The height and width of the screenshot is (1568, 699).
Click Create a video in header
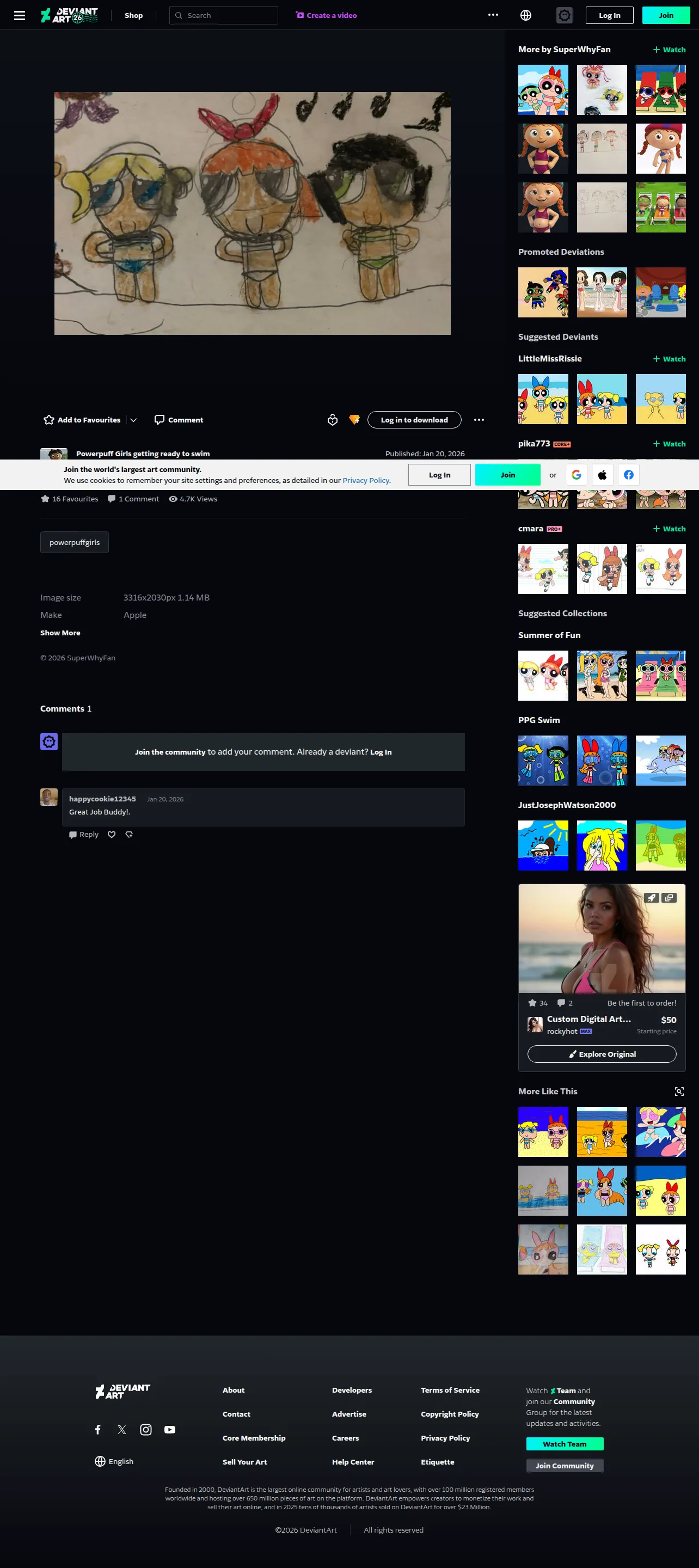pyautogui.click(x=326, y=15)
